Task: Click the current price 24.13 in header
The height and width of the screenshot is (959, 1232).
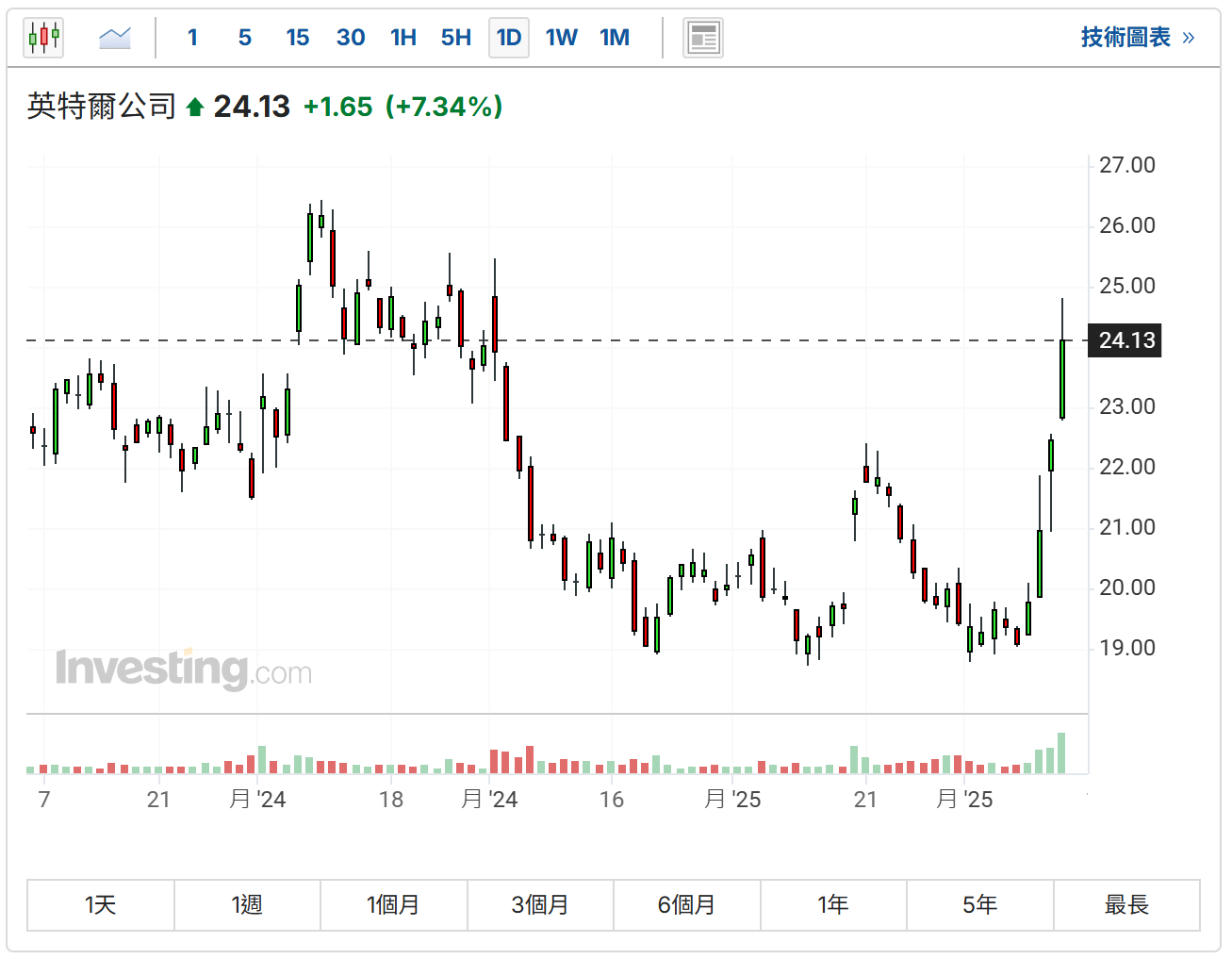Action: point(252,107)
